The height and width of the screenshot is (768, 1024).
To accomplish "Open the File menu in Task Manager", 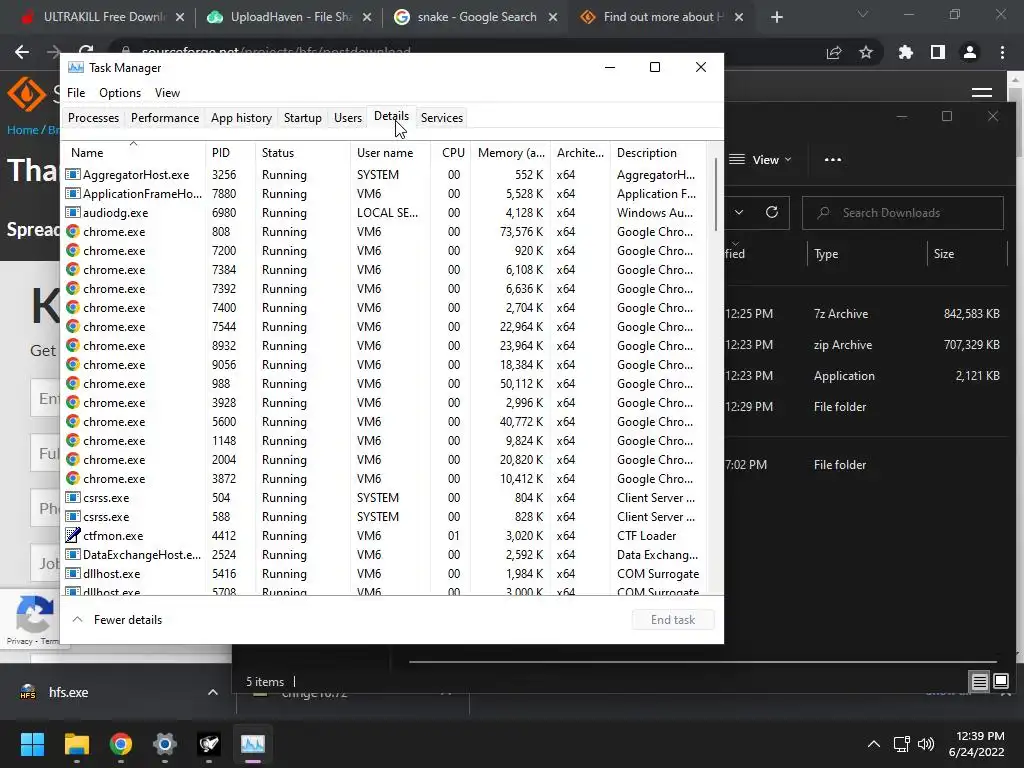I will [x=76, y=93].
